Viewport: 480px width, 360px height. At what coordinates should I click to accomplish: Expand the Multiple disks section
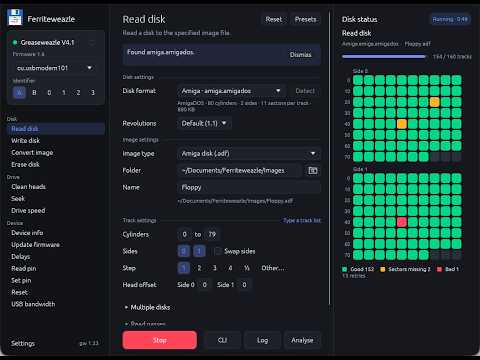[x=147, y=307]
